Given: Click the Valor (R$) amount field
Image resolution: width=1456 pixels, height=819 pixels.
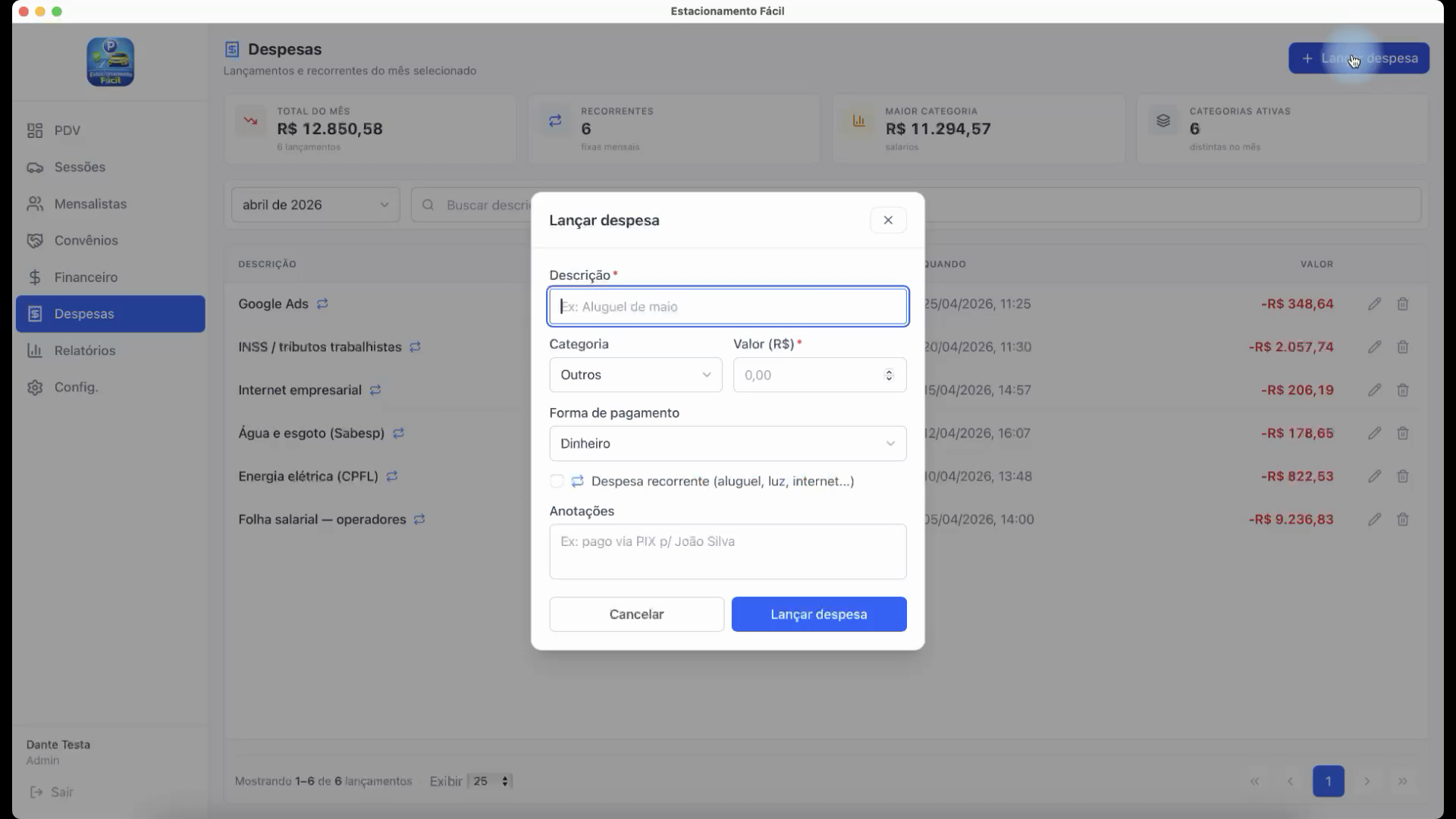Looking at the screenshot, I should (x=819, y=375).
